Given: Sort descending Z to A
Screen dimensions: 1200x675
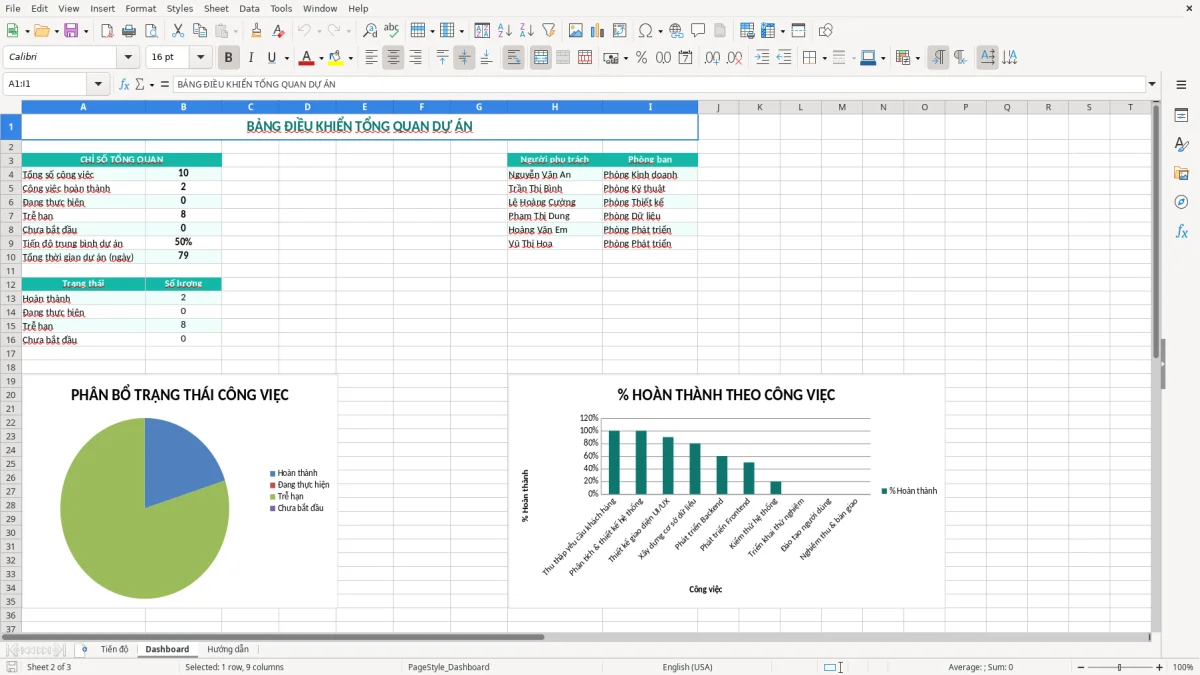Looking at the screenshot, I should (527, 31).
